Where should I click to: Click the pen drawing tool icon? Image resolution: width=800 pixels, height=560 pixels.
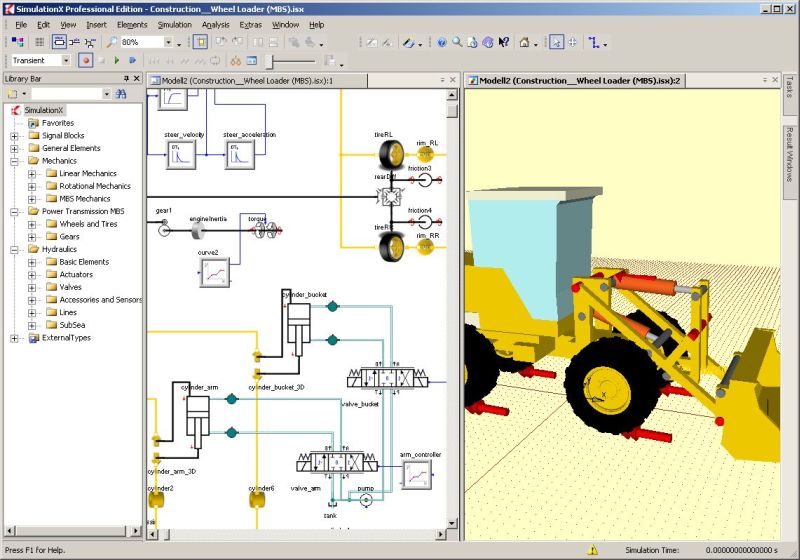408,43
